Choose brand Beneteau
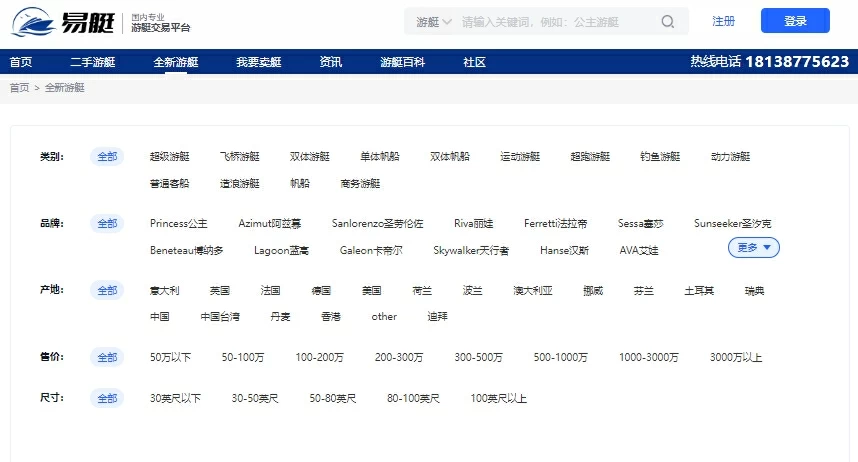 click(187, 250)
